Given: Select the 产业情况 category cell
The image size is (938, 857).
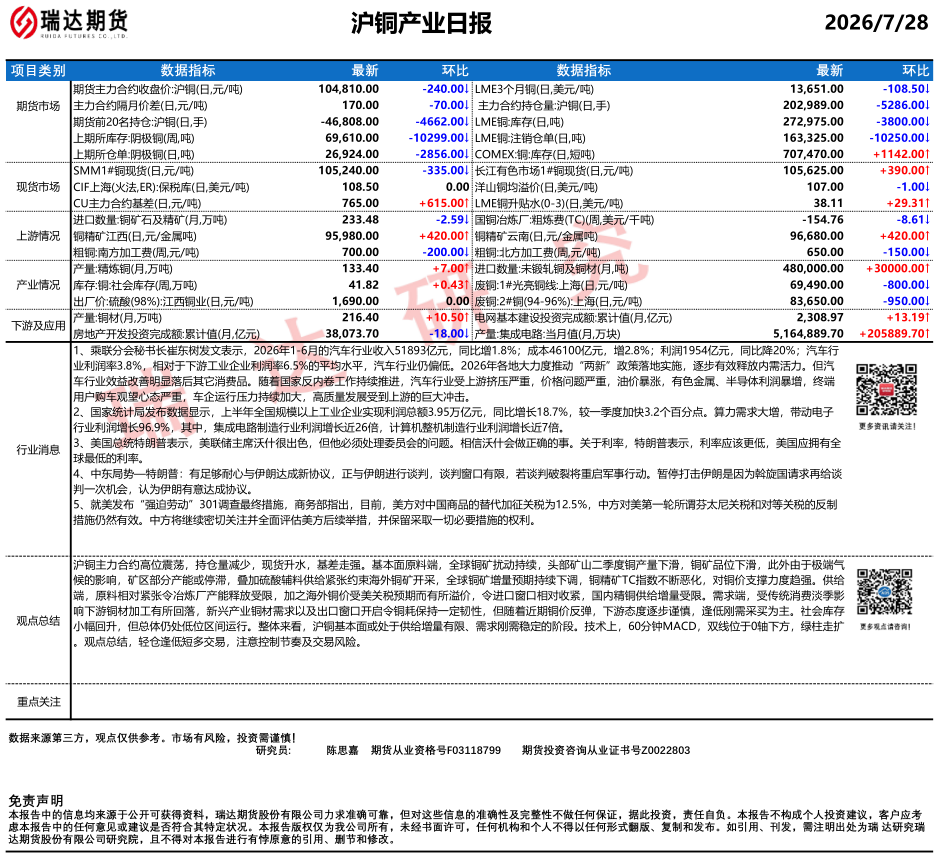Looking at the screenshot, I should pyautogui.click(x=38, y=285).
